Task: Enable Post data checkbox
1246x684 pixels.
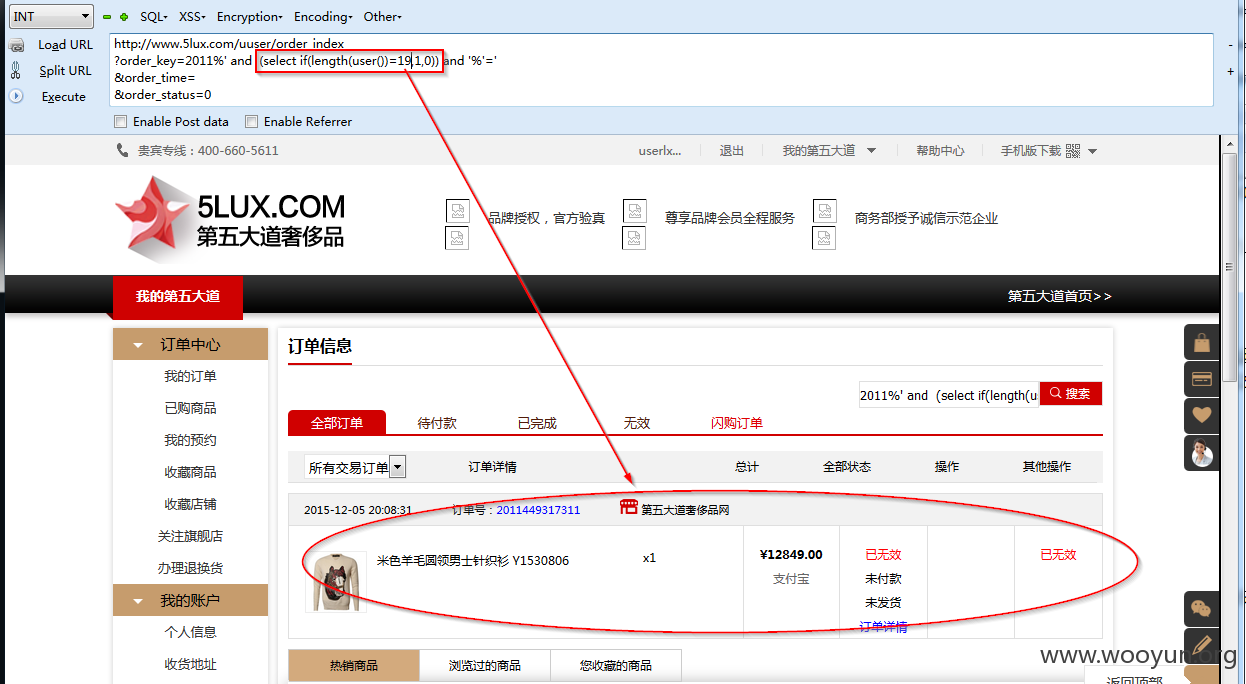Action: 121,122
